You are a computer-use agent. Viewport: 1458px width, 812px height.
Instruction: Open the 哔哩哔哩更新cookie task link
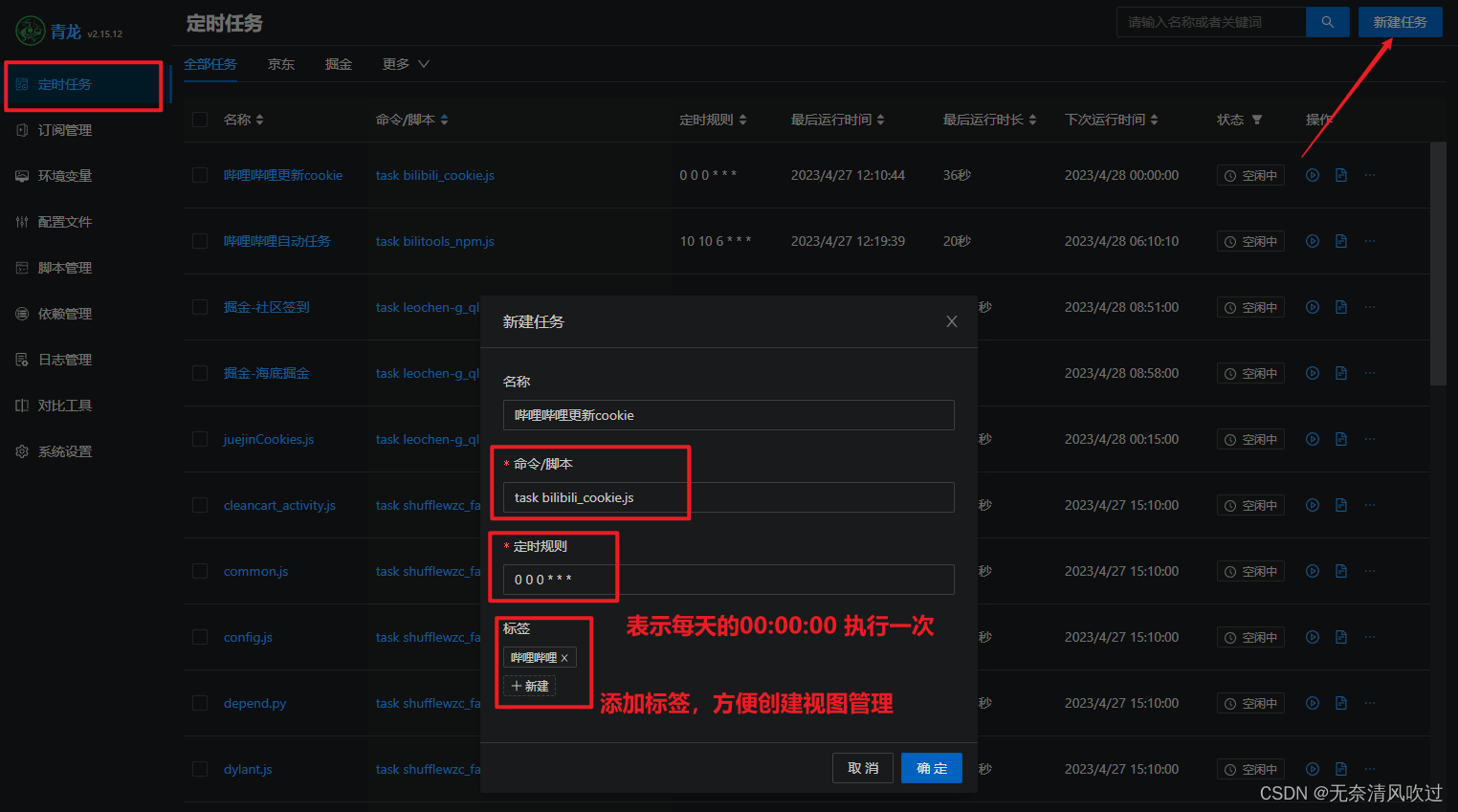(283, 175)
